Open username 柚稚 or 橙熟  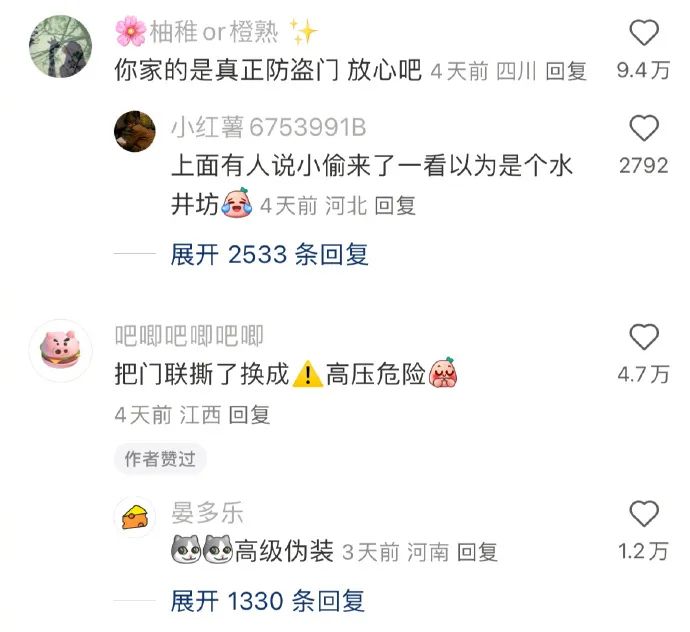[x=216, y=32]
